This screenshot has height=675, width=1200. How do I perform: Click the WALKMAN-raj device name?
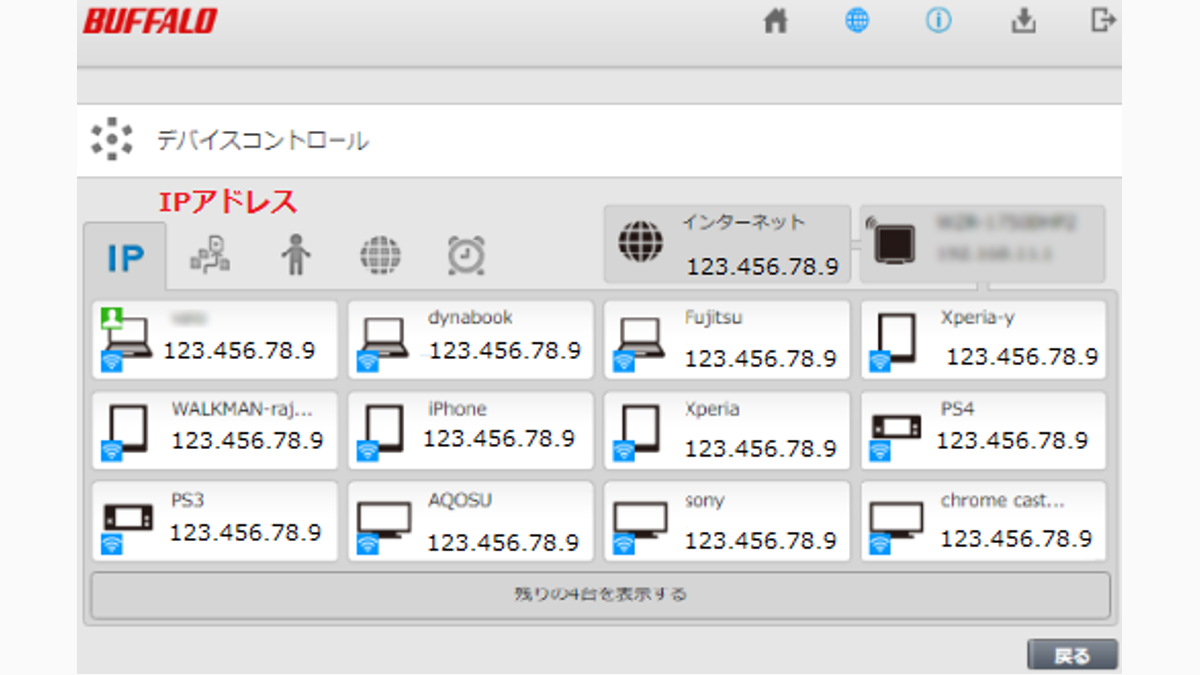tap(242, 409)
